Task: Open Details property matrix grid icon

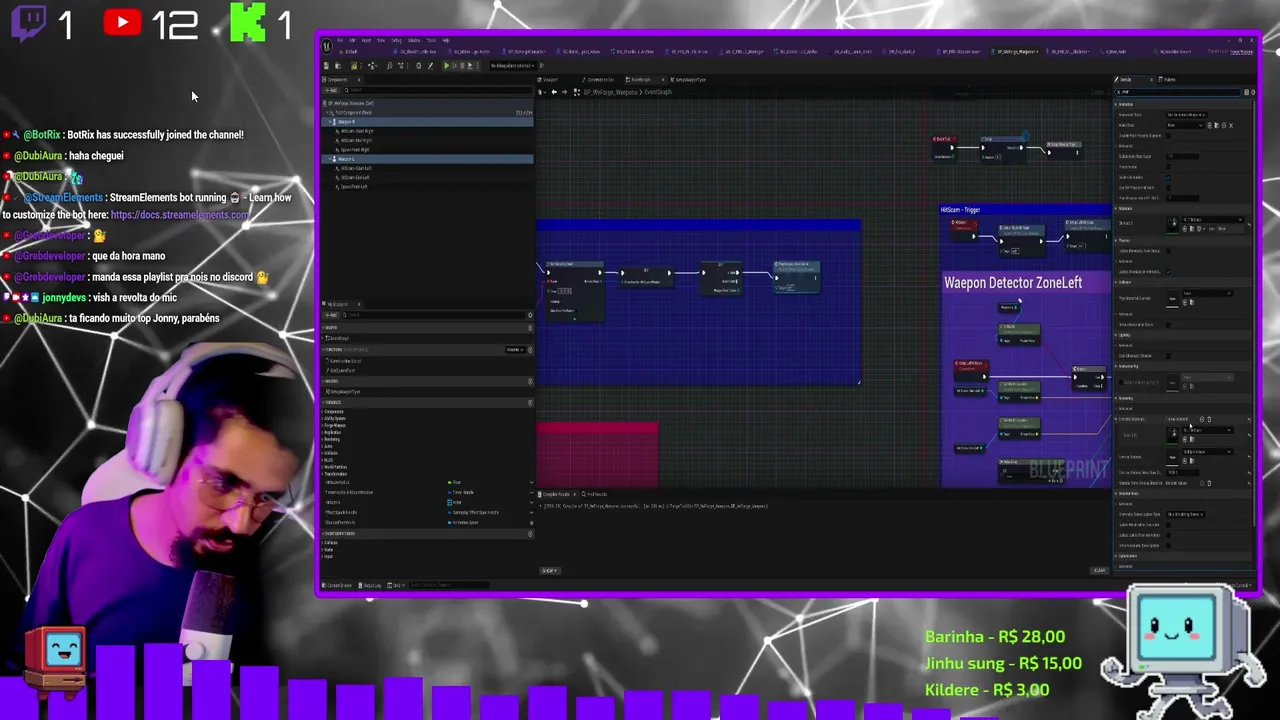Action: (x=1246, y=92)
